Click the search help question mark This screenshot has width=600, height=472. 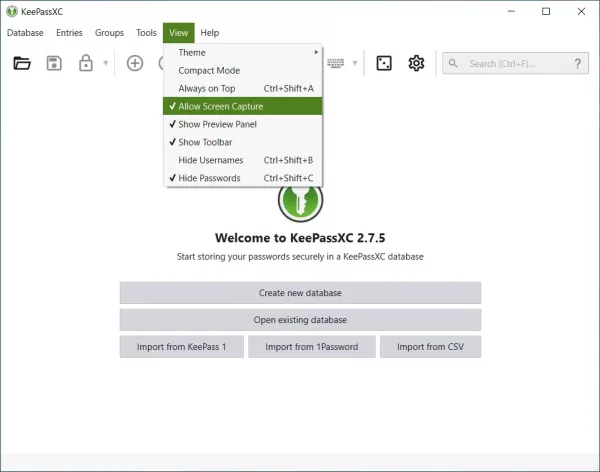point(577,63)
